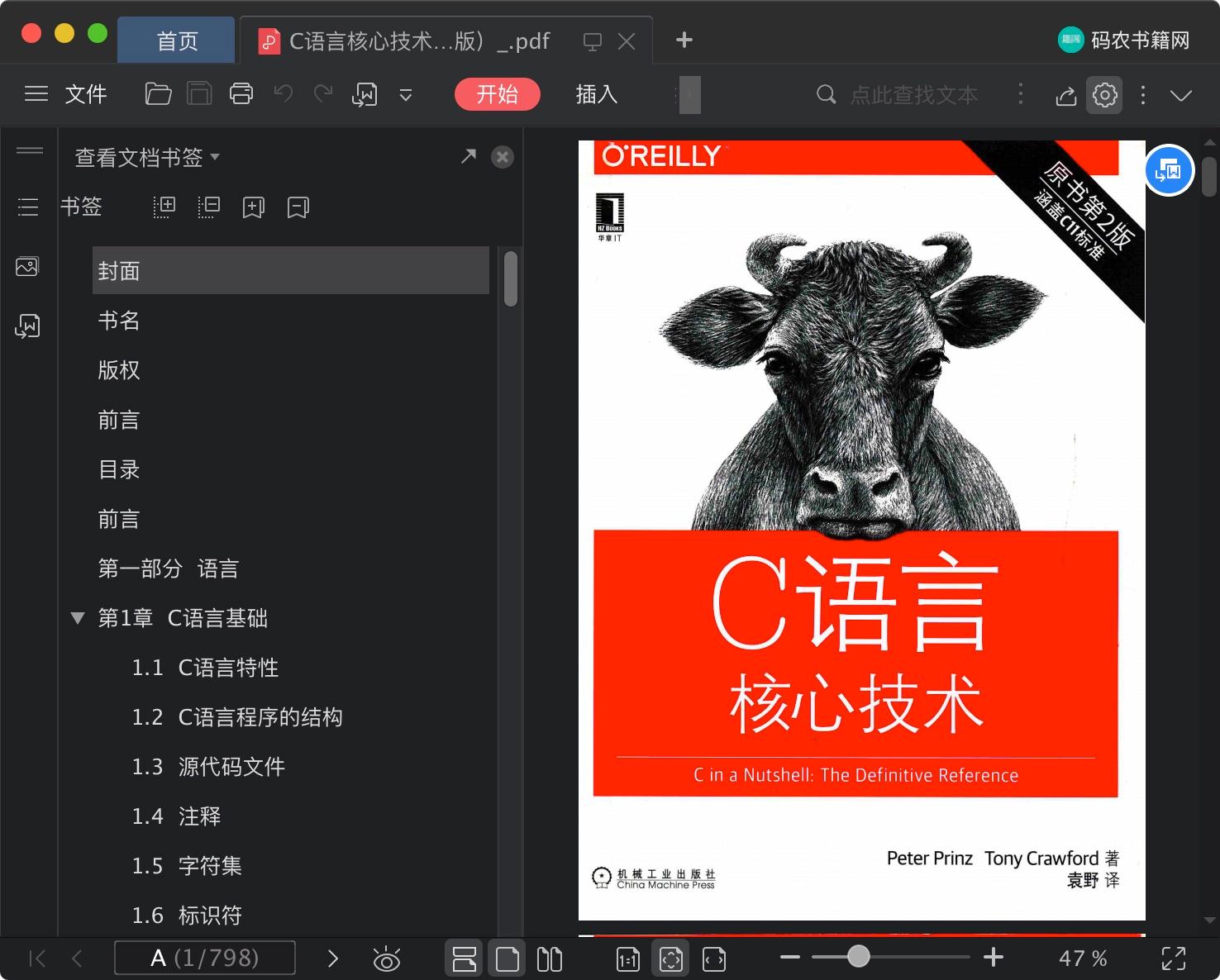Select two-page view mode

pyautogui.click(x=550, y=959)
